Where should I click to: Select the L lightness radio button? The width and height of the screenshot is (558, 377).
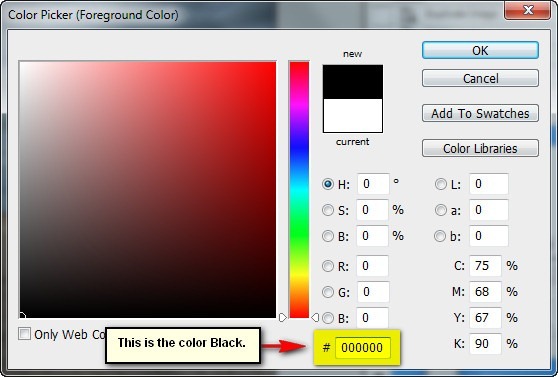point(441,184)
